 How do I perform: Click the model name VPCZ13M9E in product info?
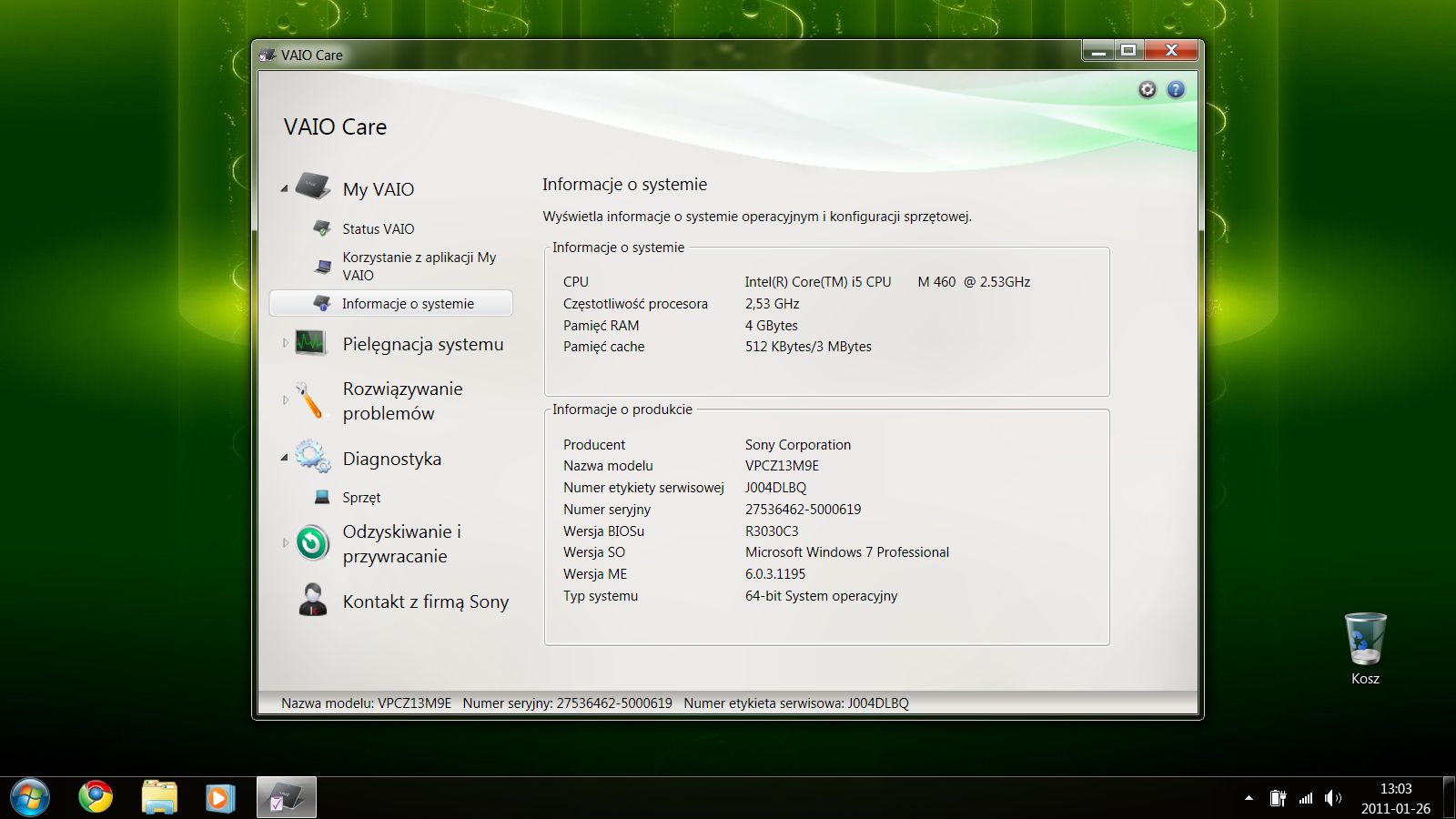click(782, 466)
